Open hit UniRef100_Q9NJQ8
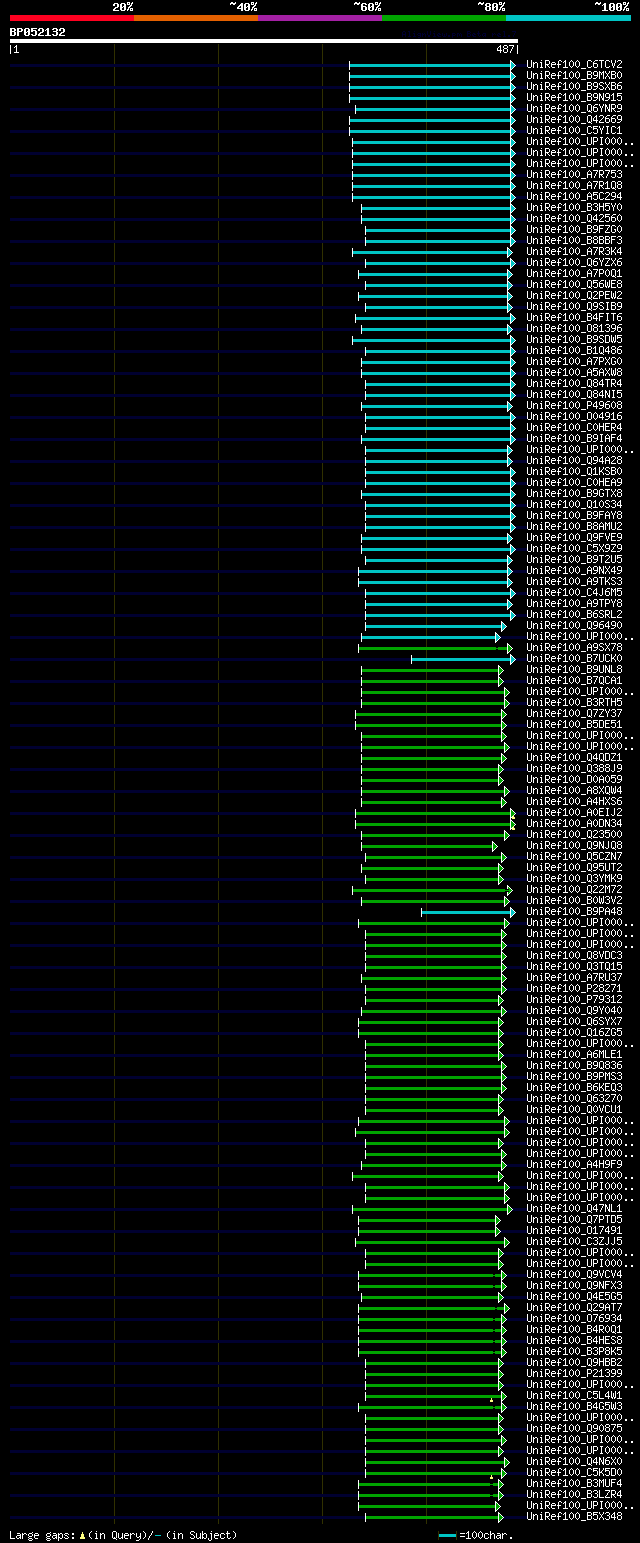The image size is (640, 1543). click(x=574, y=845)
